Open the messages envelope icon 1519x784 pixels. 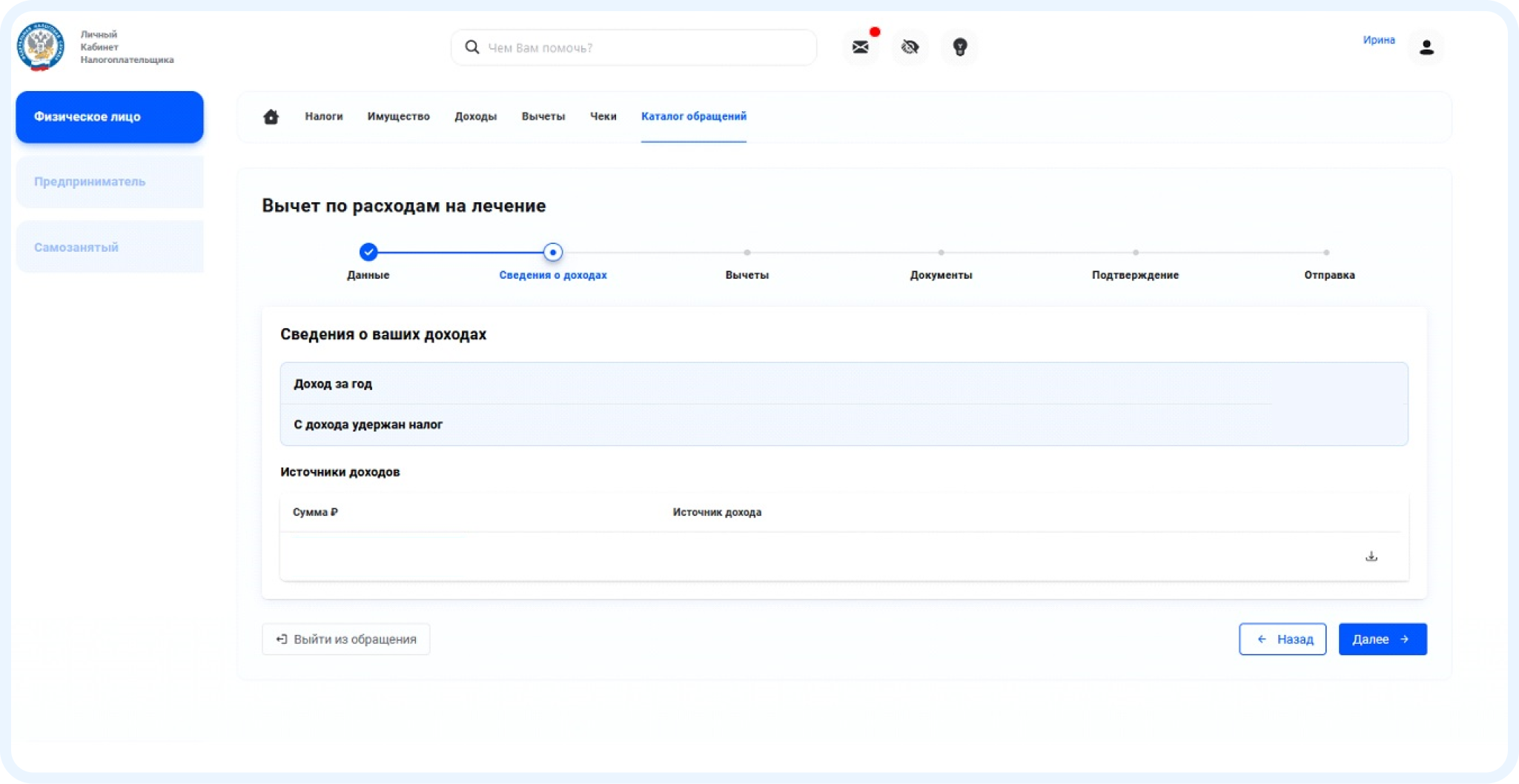(x=860, y=47)
